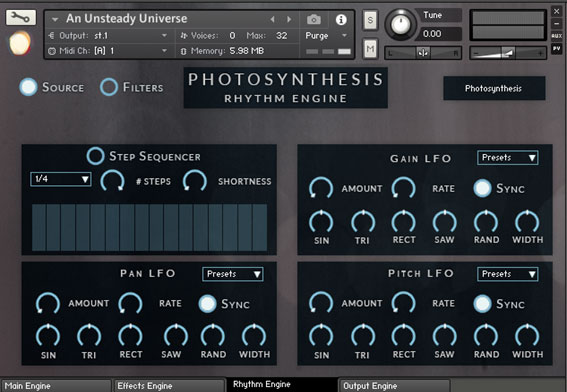Click the Tune value 0.00
Viewport: 567px width, 392px height.
click(432, 34)
